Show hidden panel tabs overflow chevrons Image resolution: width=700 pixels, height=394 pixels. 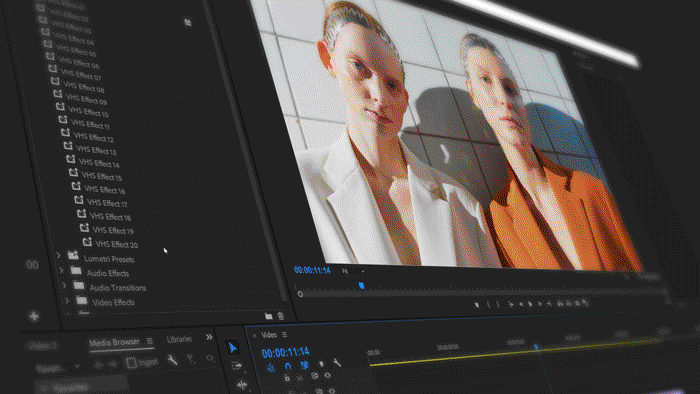[209, 337]
